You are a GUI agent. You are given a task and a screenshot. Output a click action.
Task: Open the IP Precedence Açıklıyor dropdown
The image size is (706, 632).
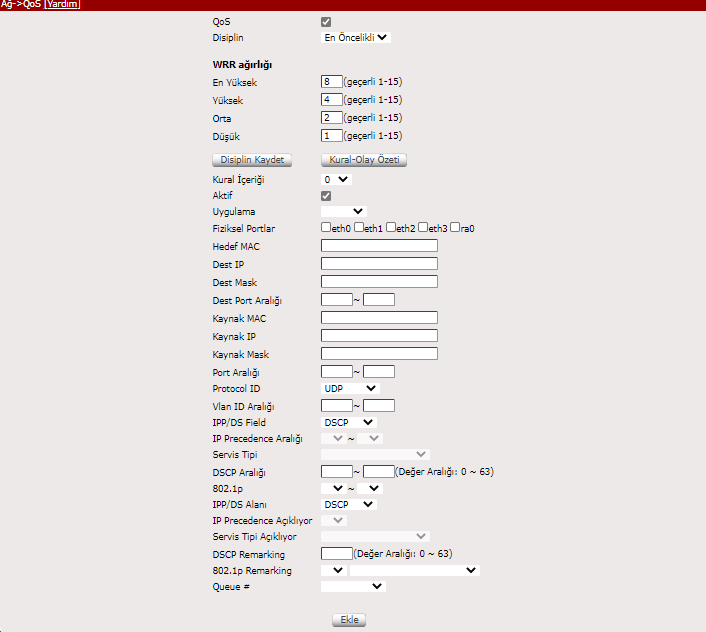pyautogui.click(x=334, y=520)
